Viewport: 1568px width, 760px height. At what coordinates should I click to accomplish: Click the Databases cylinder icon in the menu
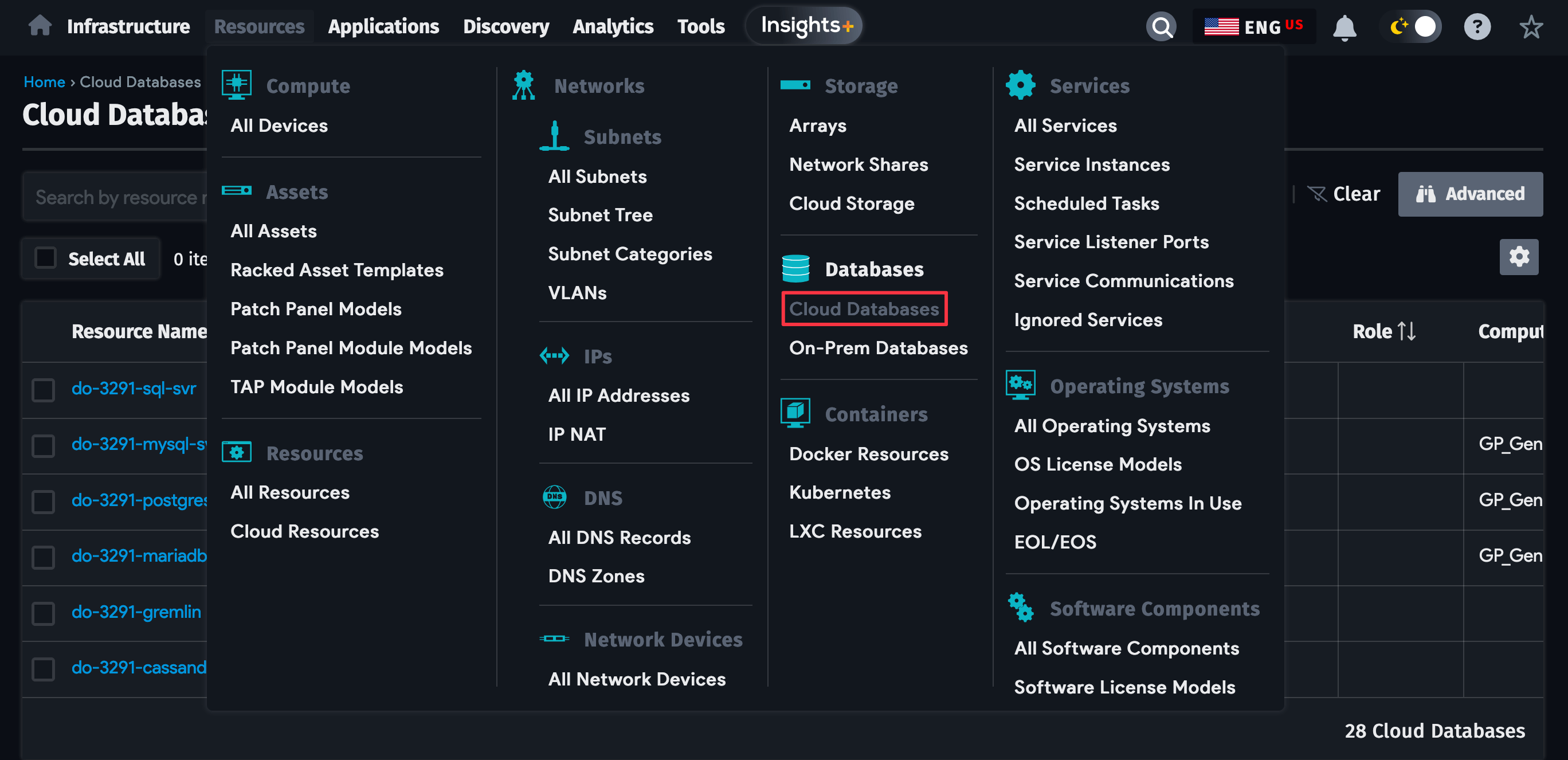pyautogui.click(x=795, y=268)
